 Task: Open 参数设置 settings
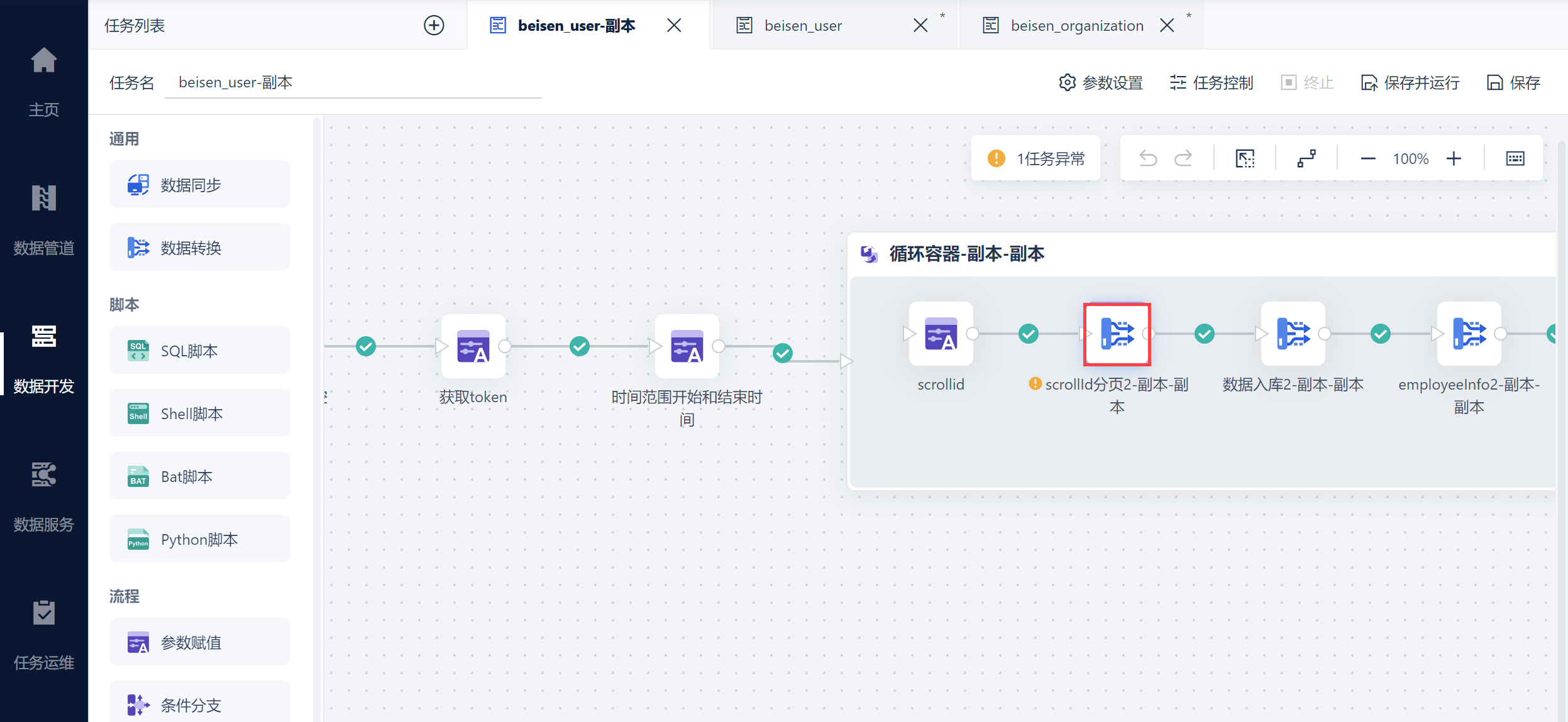pos(1101,82)
